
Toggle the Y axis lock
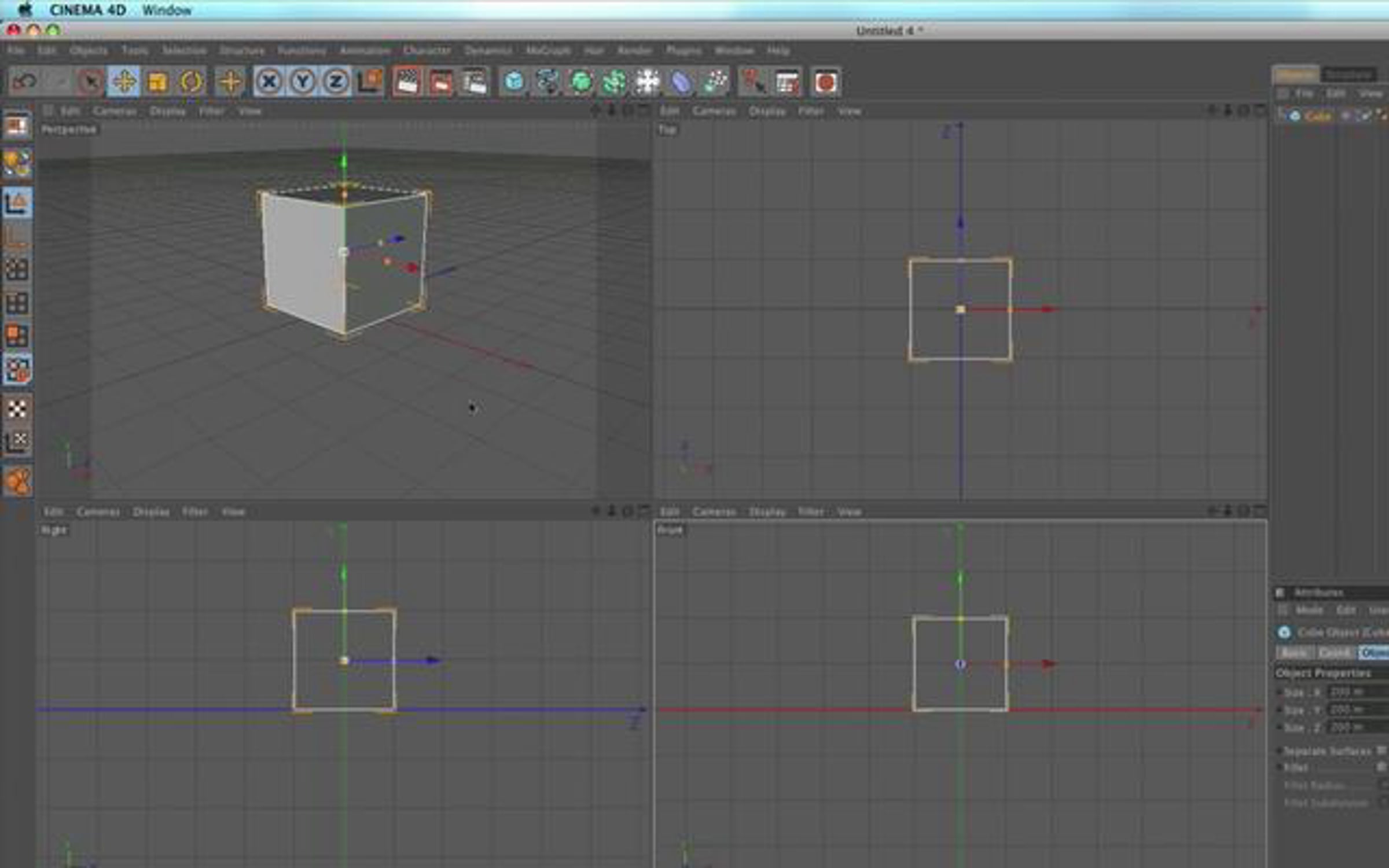(302, 82)
